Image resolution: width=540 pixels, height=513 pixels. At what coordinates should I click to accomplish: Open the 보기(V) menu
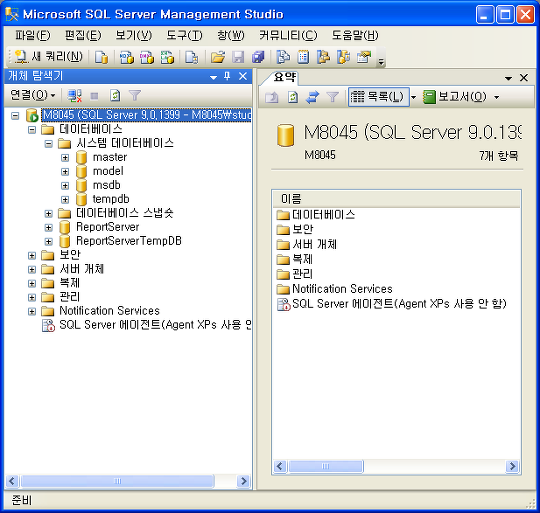(134, 35)
